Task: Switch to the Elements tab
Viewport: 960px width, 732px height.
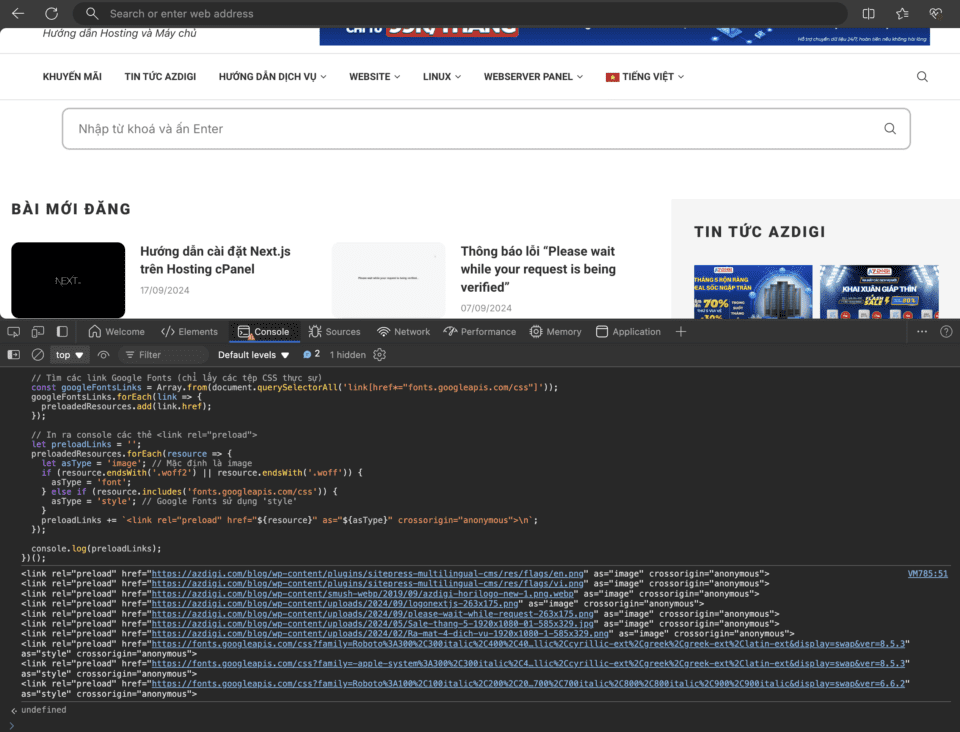Action: [189, 332]
